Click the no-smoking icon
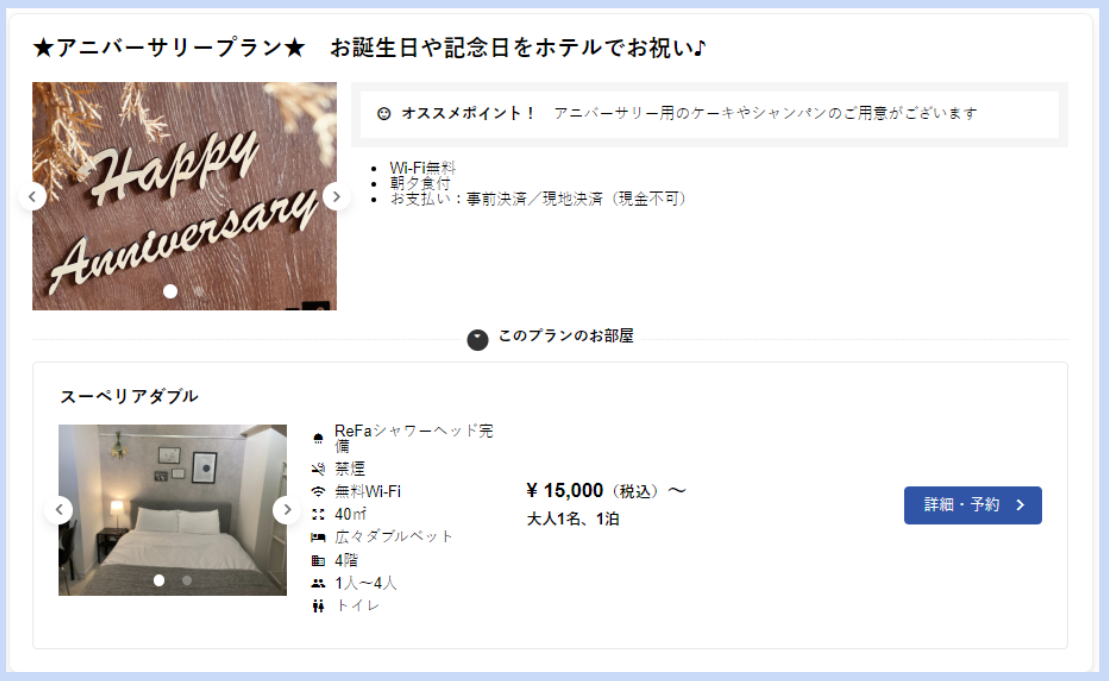 (x=318, y=469)
